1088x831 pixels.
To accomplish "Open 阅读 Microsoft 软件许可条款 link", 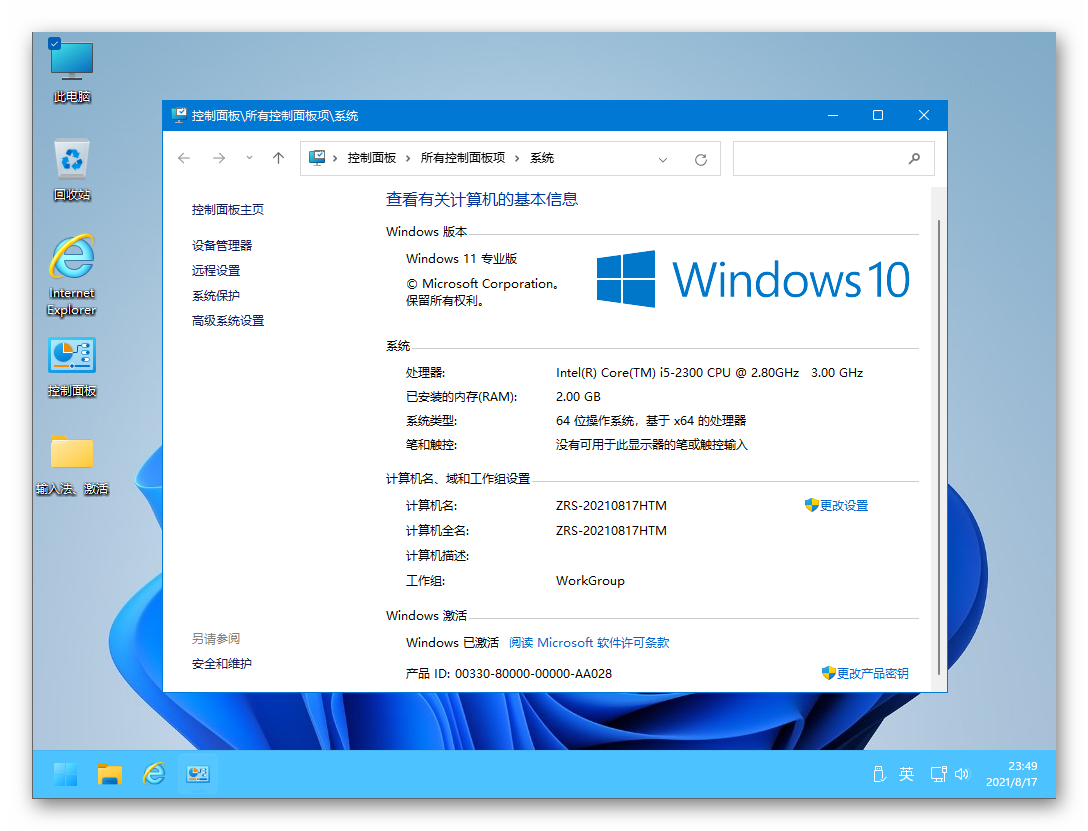I will click(x=589, y=643).
